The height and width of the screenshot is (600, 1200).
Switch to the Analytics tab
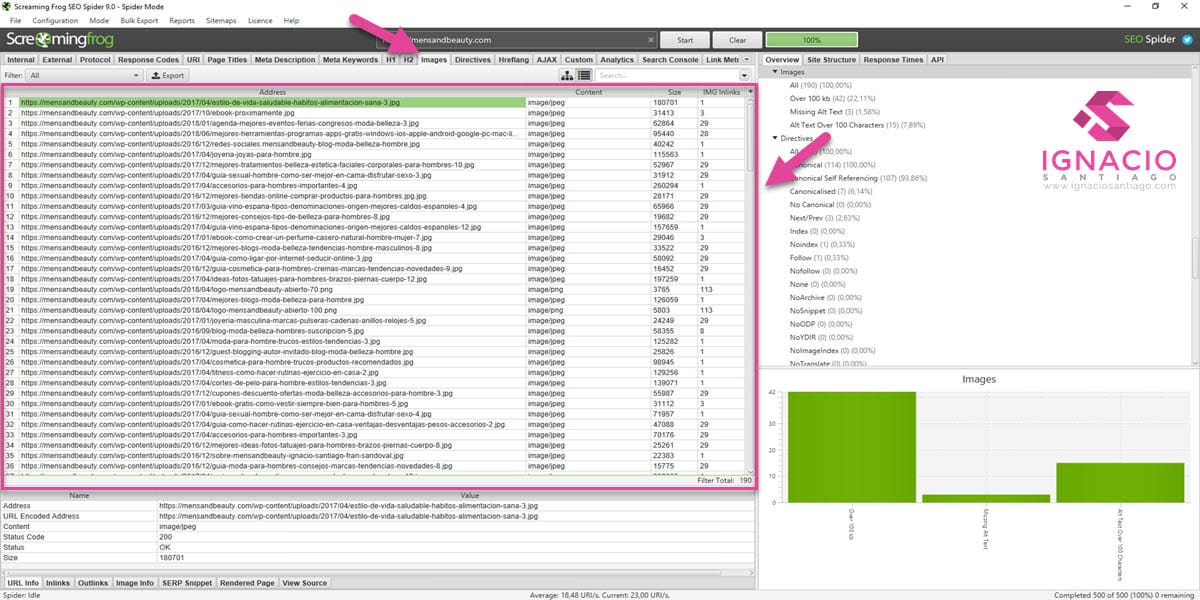[x=617, y=60]
